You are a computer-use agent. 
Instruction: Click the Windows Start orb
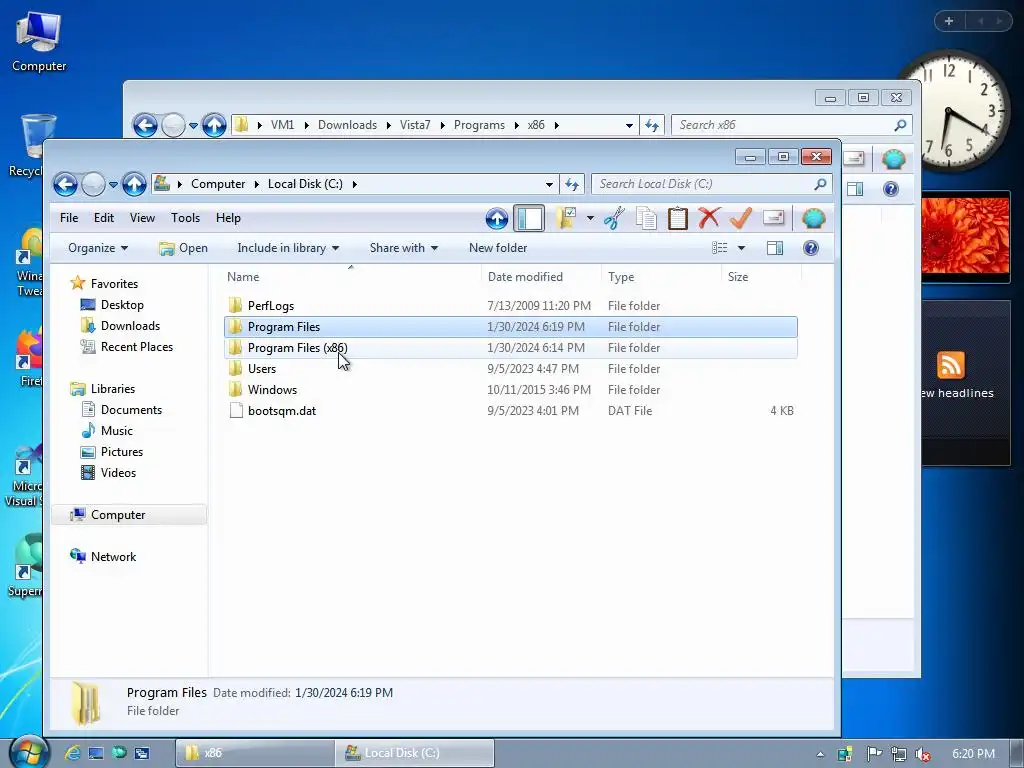29,752
